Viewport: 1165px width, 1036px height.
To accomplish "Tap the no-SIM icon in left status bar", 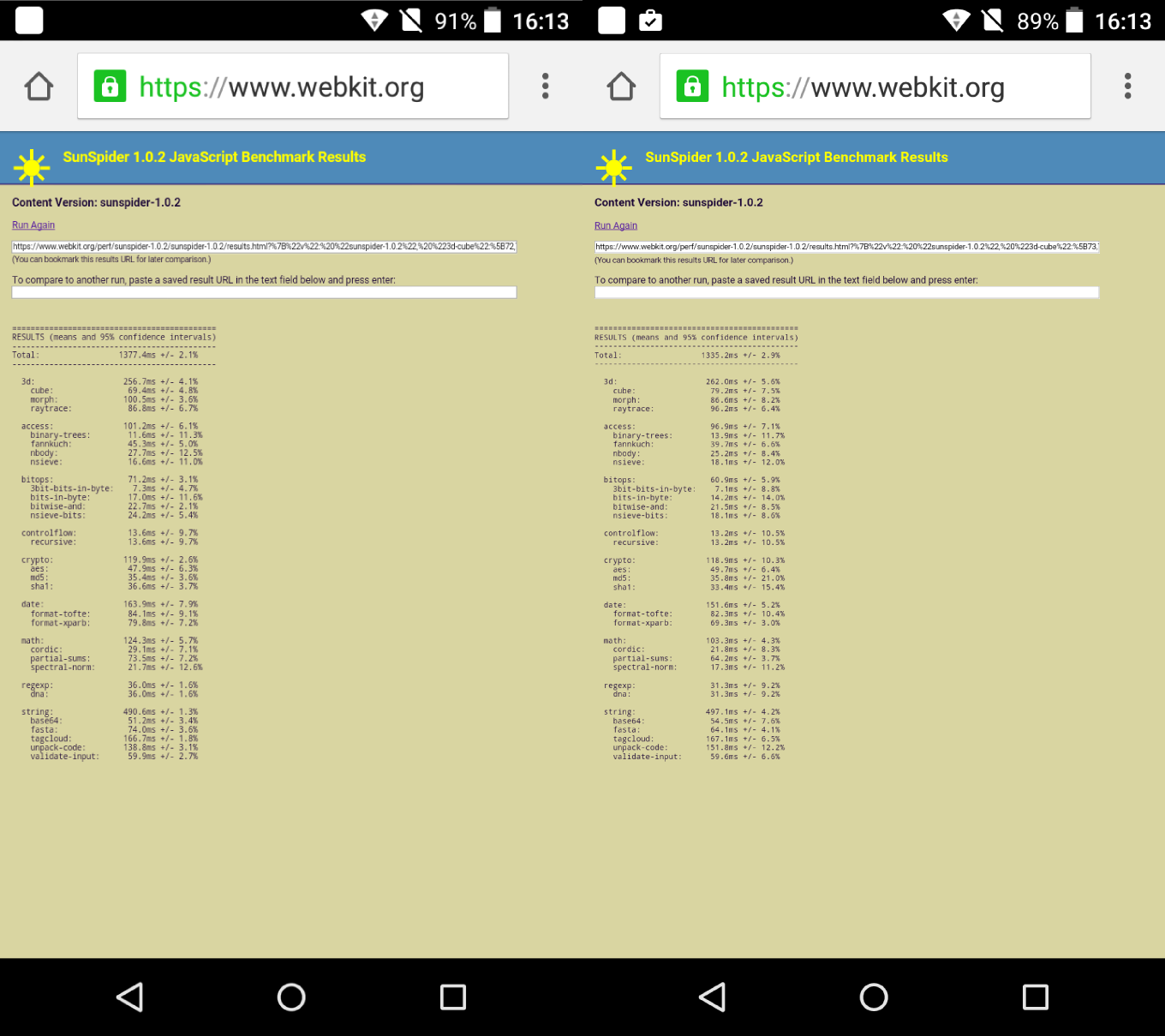I will pos(412,21).
